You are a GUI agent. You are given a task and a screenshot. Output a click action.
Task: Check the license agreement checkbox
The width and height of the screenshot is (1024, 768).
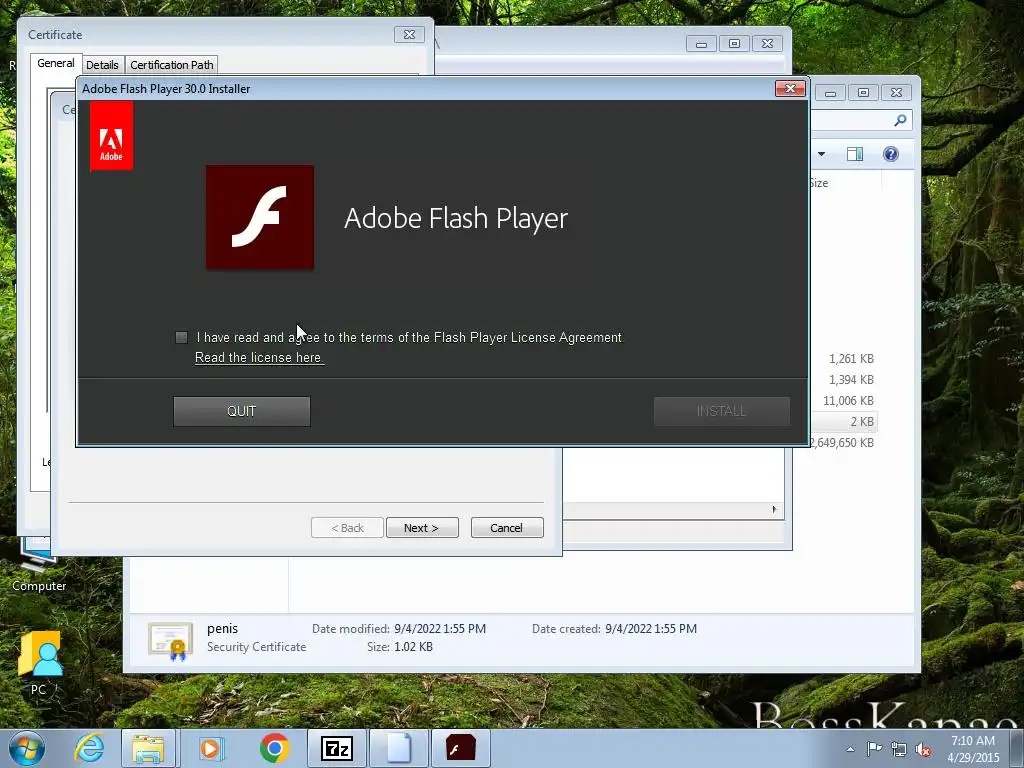pyautogui.click(x=182, y=337)
